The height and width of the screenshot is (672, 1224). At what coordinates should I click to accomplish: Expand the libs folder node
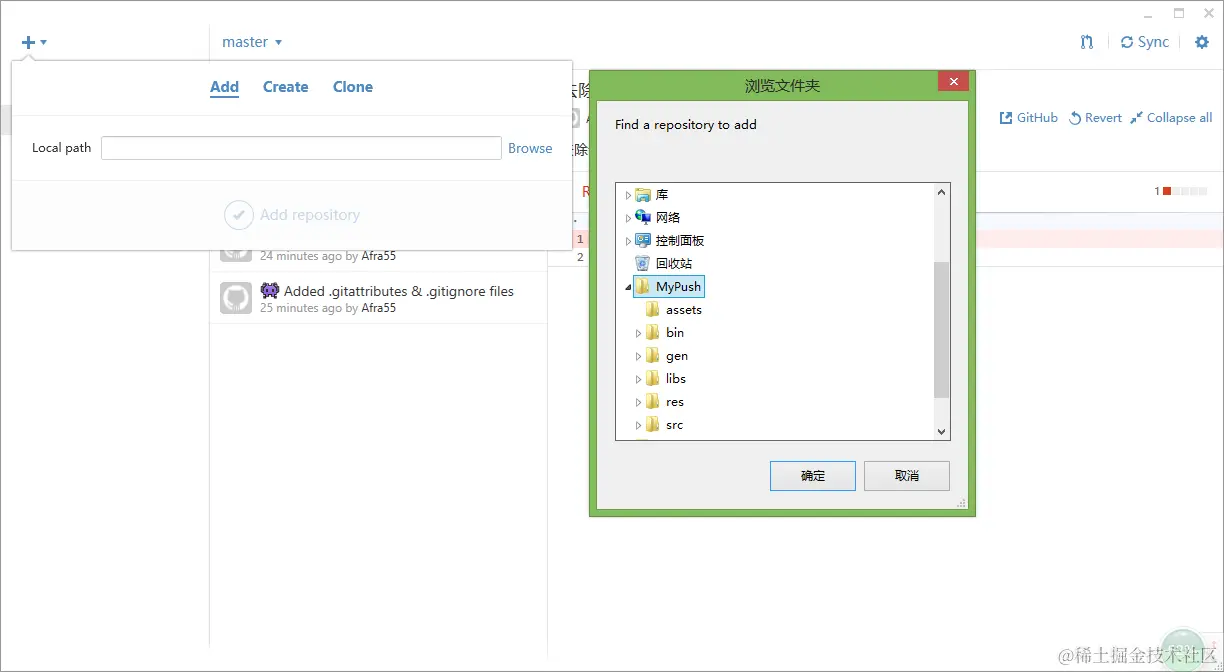pyautogui.click(x=638, y=379)
